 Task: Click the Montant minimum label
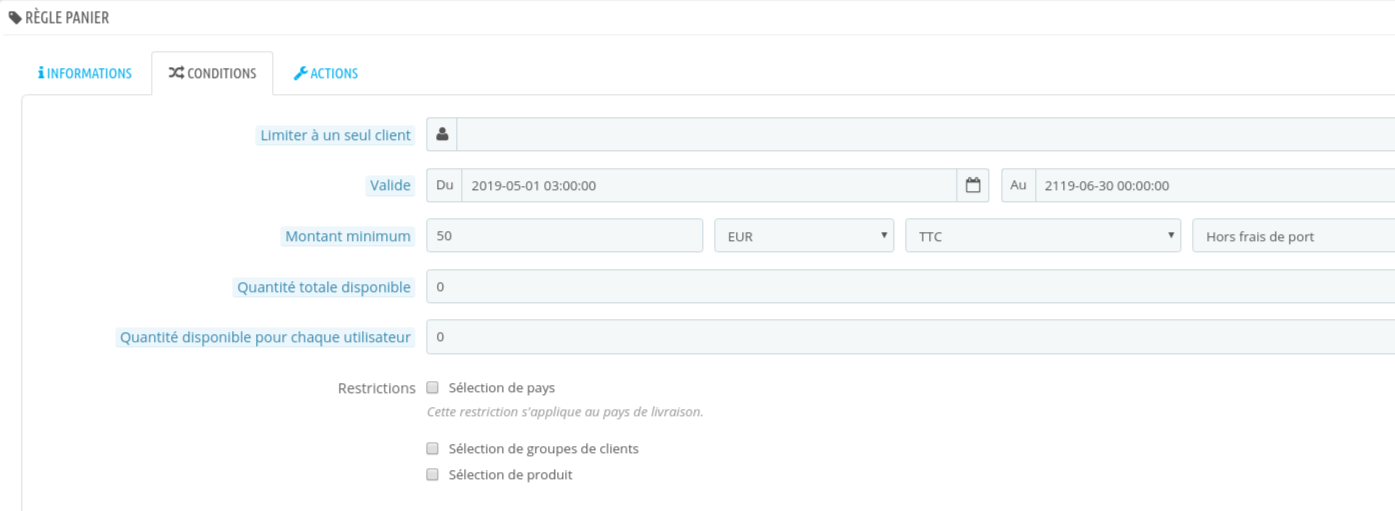[348, 236]
